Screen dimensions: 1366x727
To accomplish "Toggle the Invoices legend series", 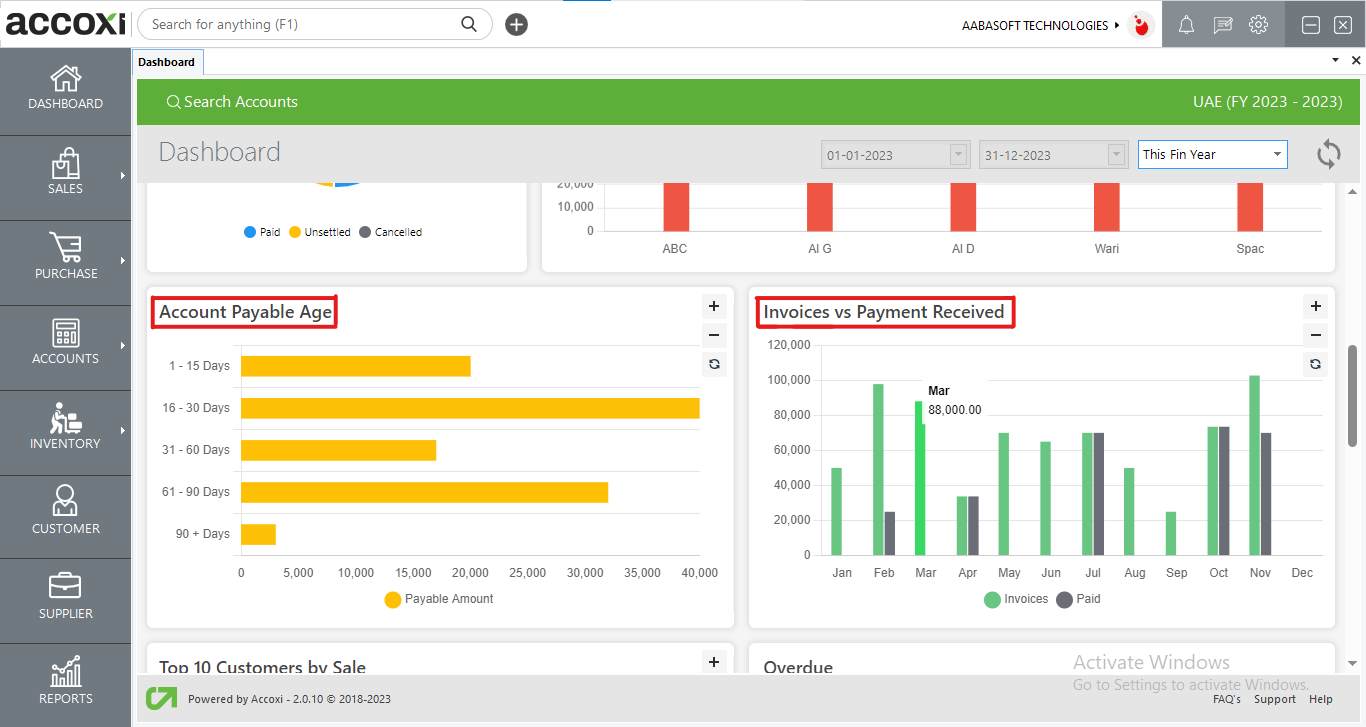I will [x=1016, y=599].
